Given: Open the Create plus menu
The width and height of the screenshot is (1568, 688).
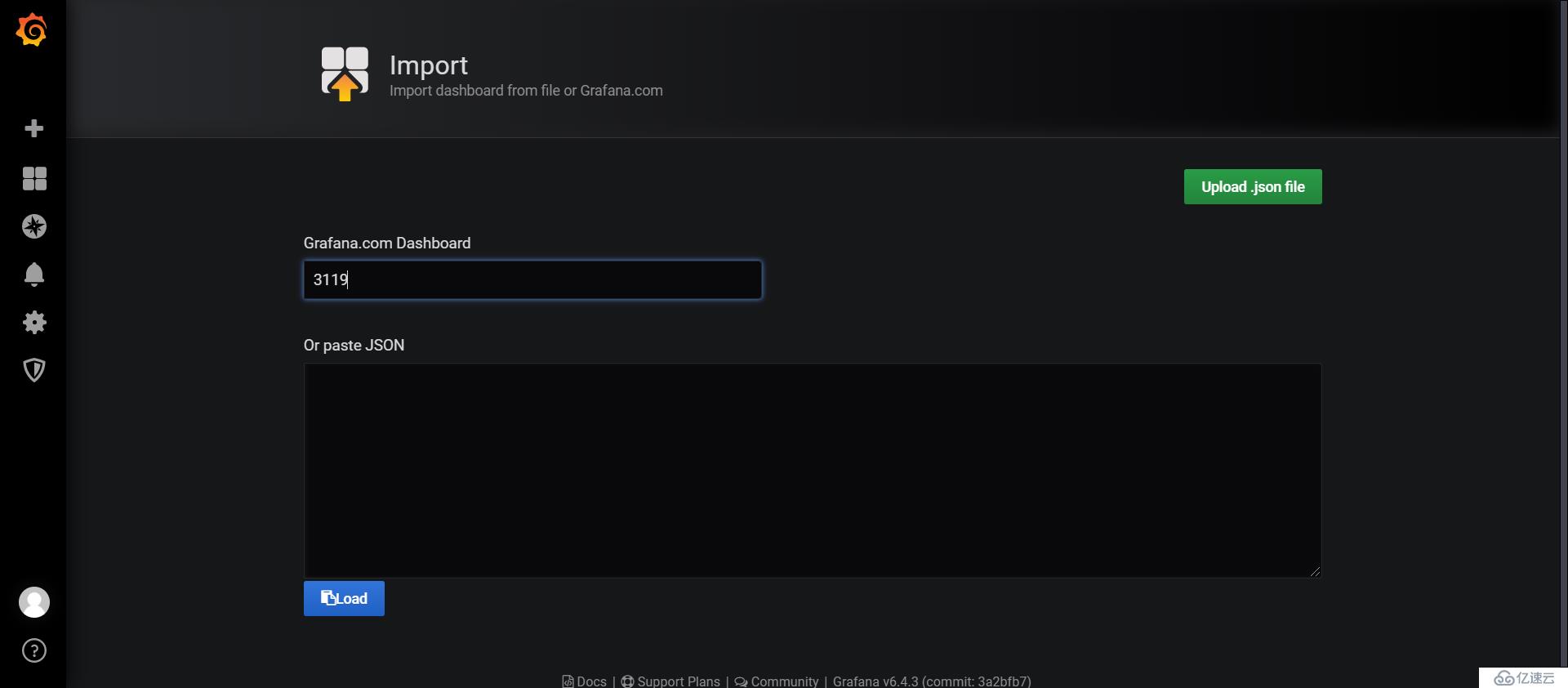Looking at the screenshot, I should tap(34, 128).
